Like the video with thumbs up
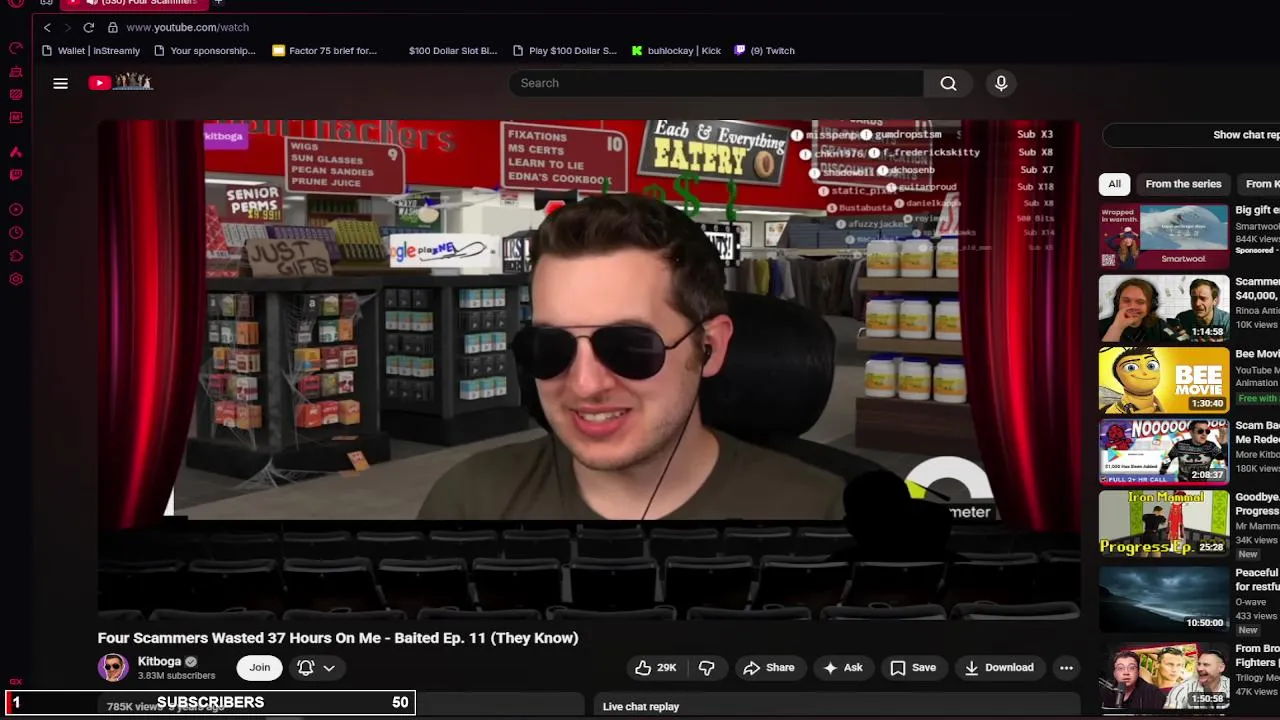 655,668
